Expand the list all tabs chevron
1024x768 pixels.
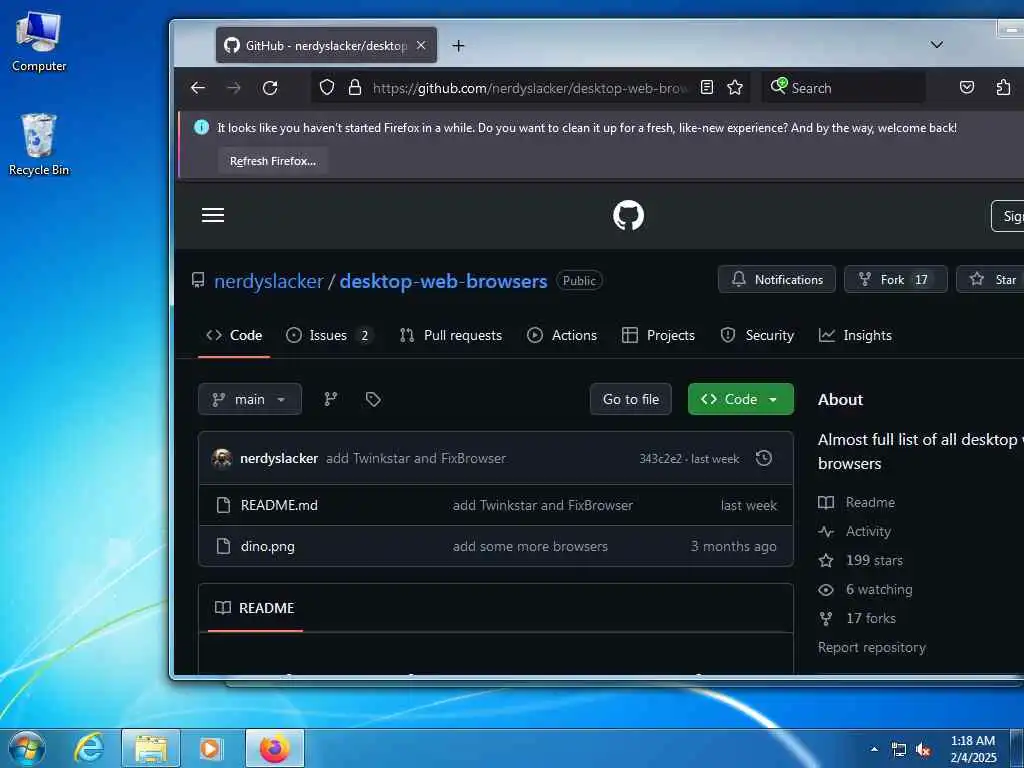click(x=936, y=45)
